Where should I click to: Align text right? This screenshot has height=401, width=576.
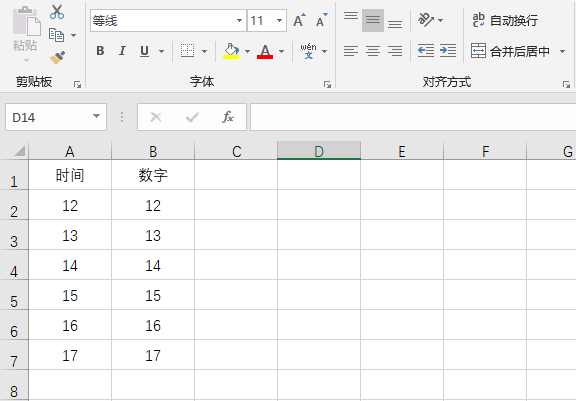[395, 51]
